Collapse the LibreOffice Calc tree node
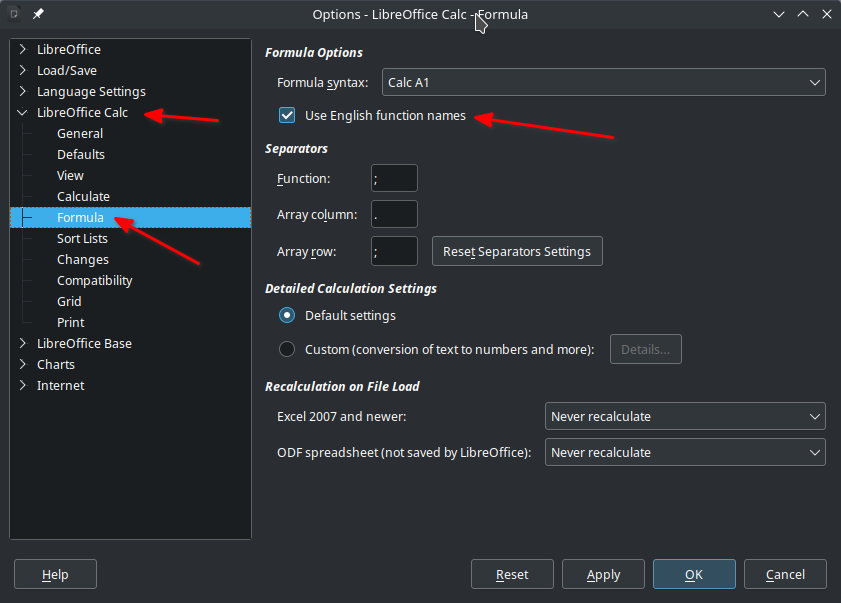Image resolution: width=841 pixels, height=603 pixels. tap(23, 113)
